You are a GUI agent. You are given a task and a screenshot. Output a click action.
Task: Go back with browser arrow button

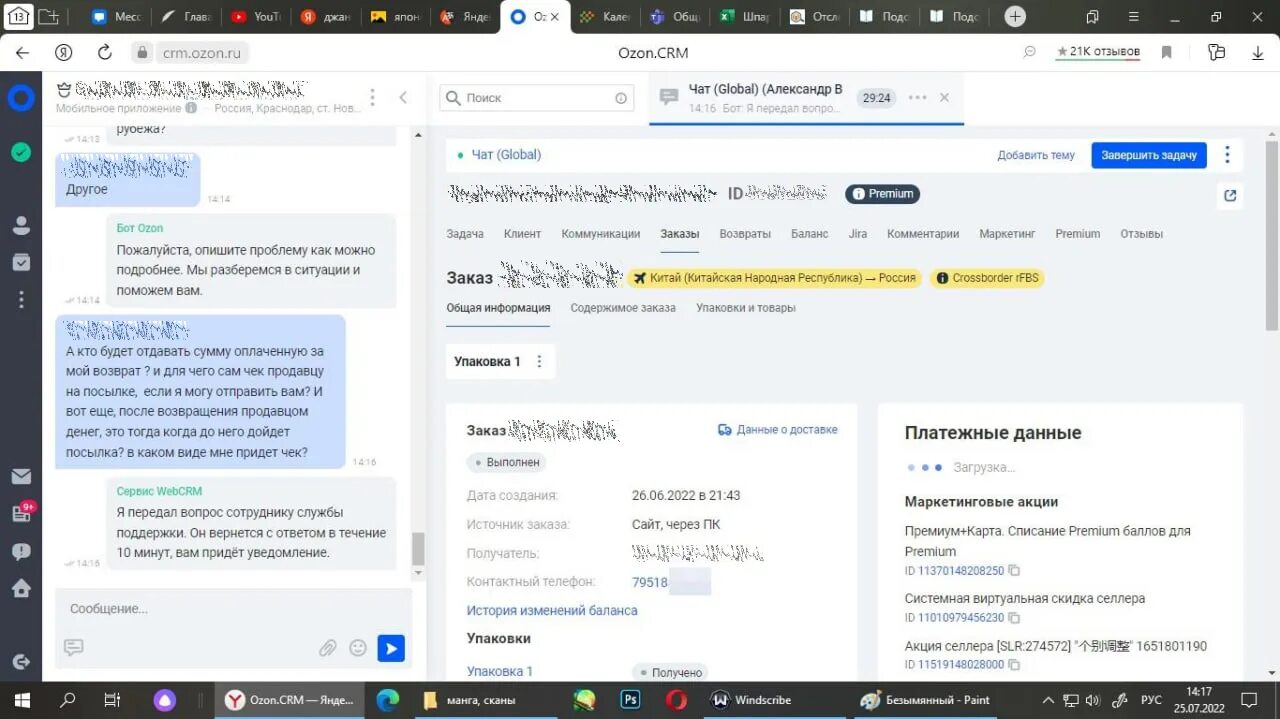coord(22,53)
